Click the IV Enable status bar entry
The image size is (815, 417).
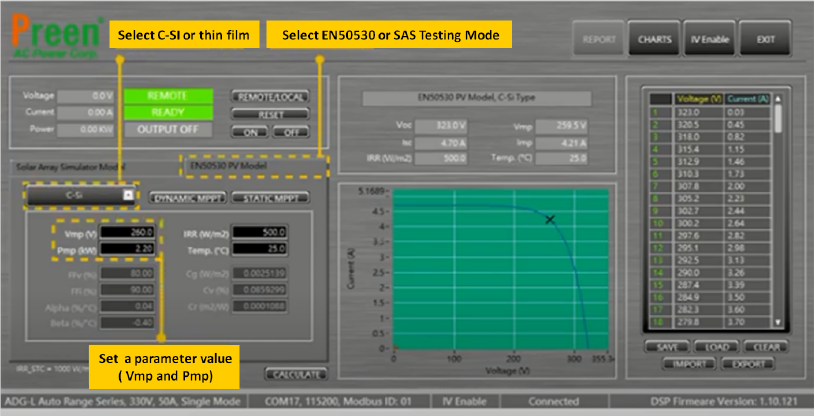465,401
